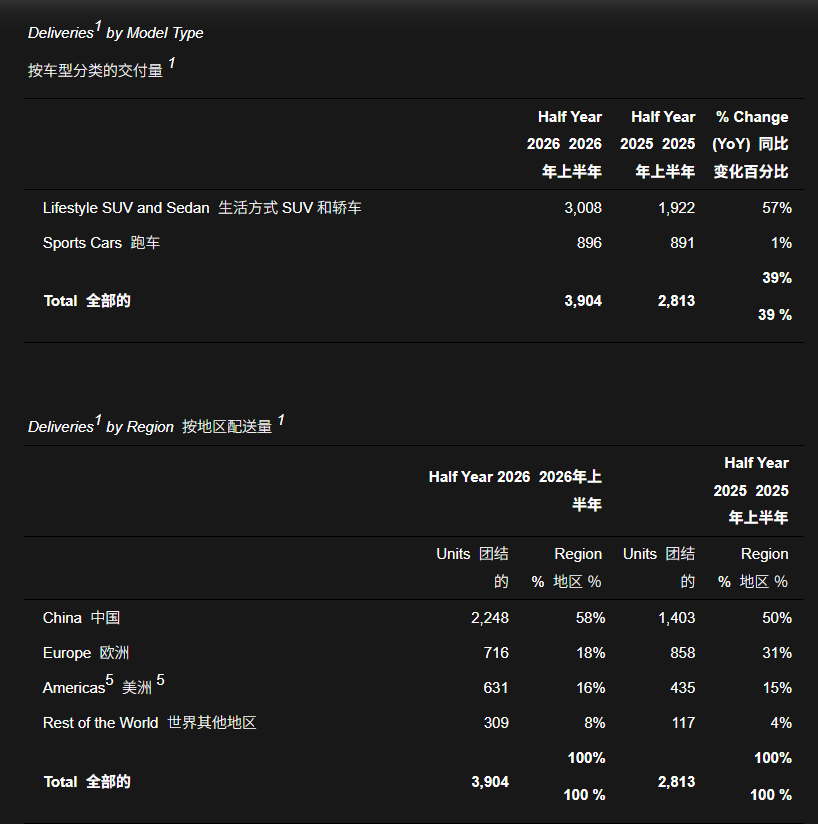Click the Half Year 2026 column header in first table
This screenshot has width=818, height=824.
point(564,144)
